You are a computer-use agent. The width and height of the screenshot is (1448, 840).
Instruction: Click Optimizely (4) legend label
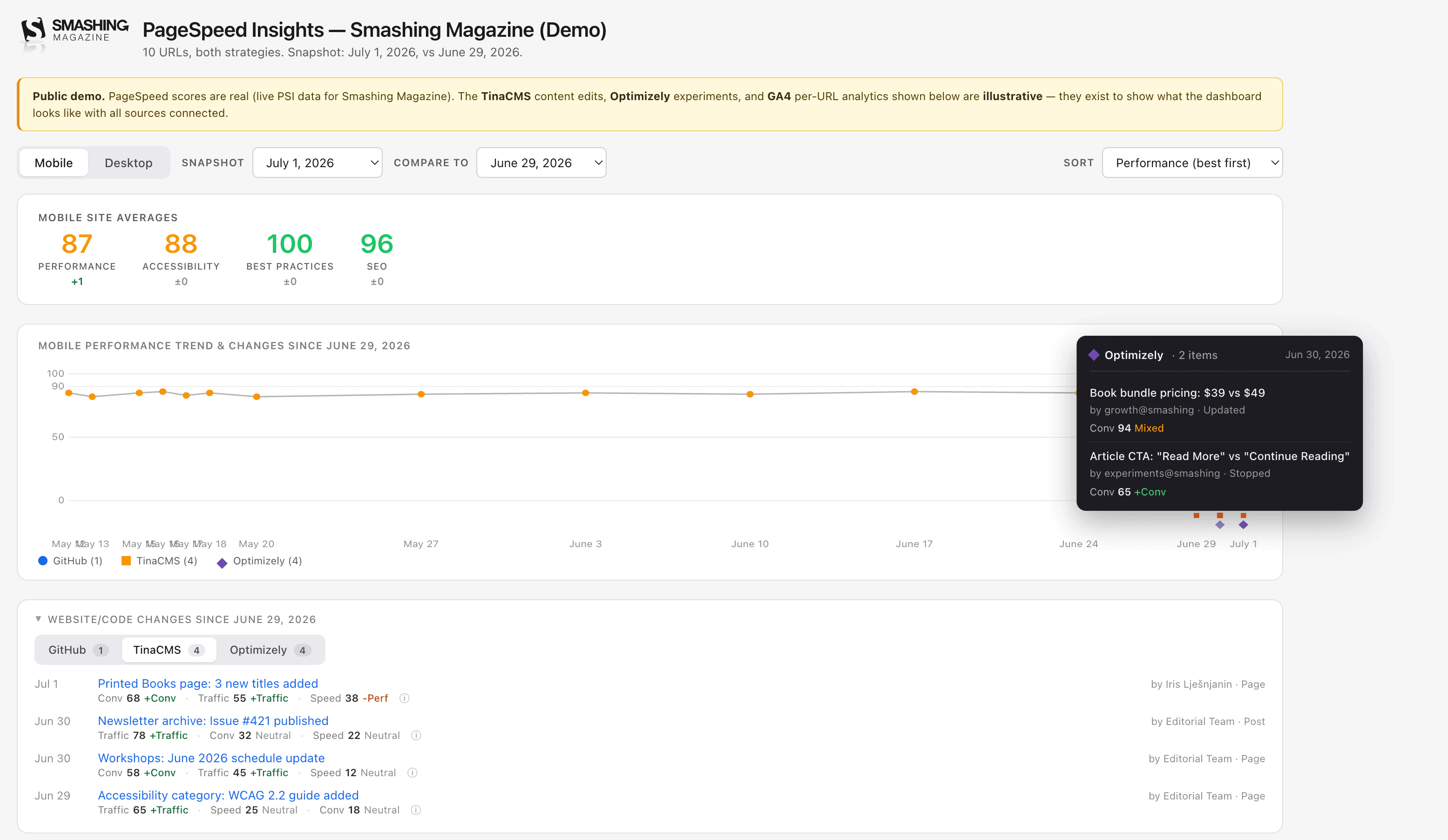tap(267, 561)
